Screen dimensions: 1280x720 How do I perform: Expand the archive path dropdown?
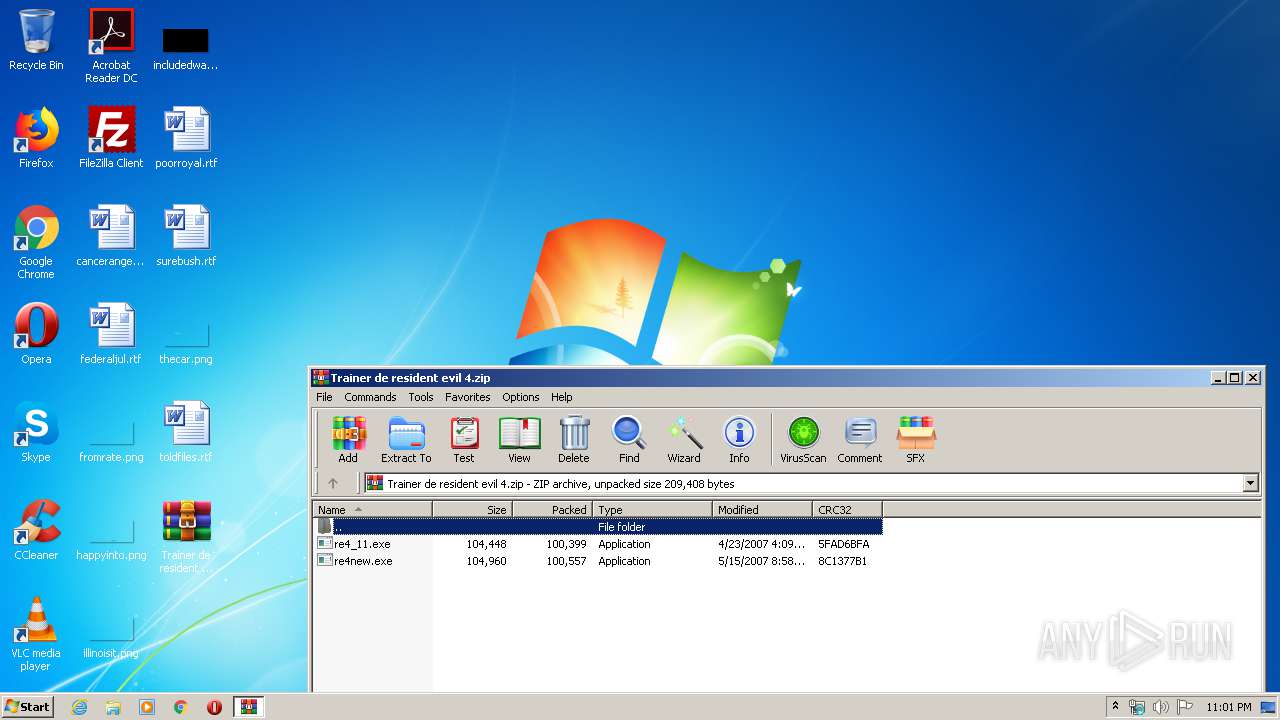point(1250,484)
